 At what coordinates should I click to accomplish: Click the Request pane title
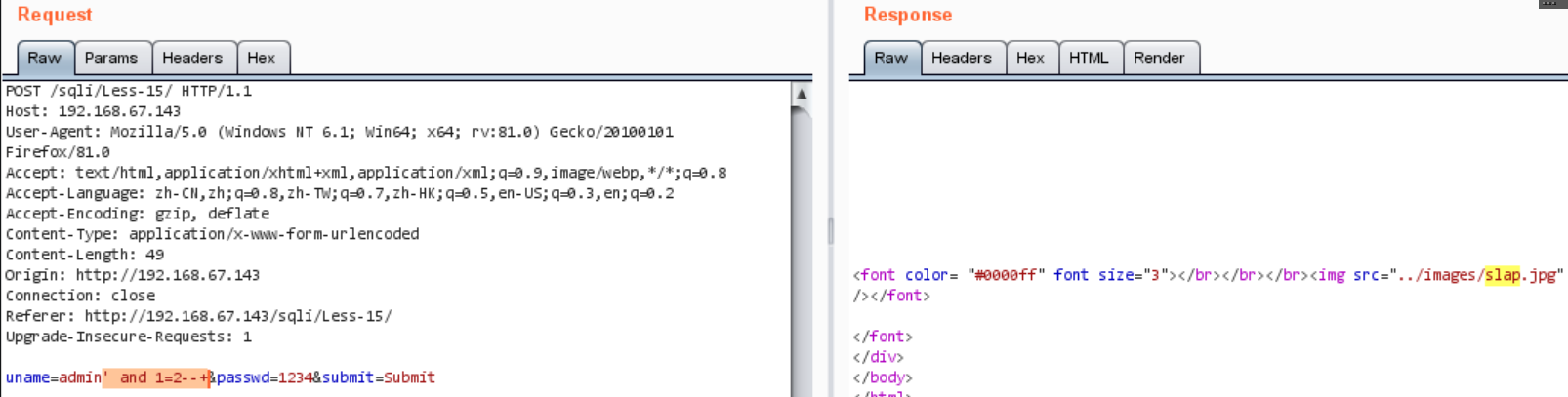point(55,15)
